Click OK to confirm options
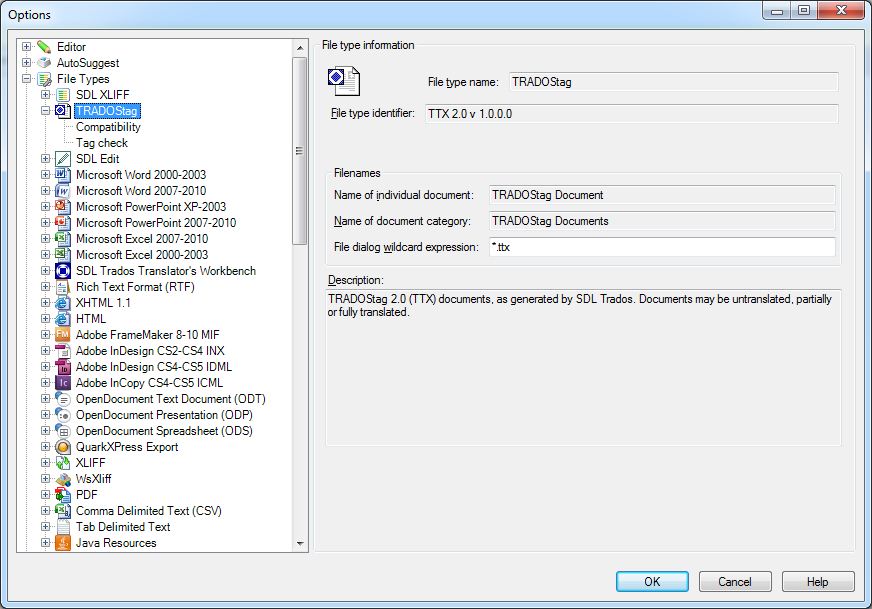872x609 pixels. pyautogui.click(x=652, y=582)
